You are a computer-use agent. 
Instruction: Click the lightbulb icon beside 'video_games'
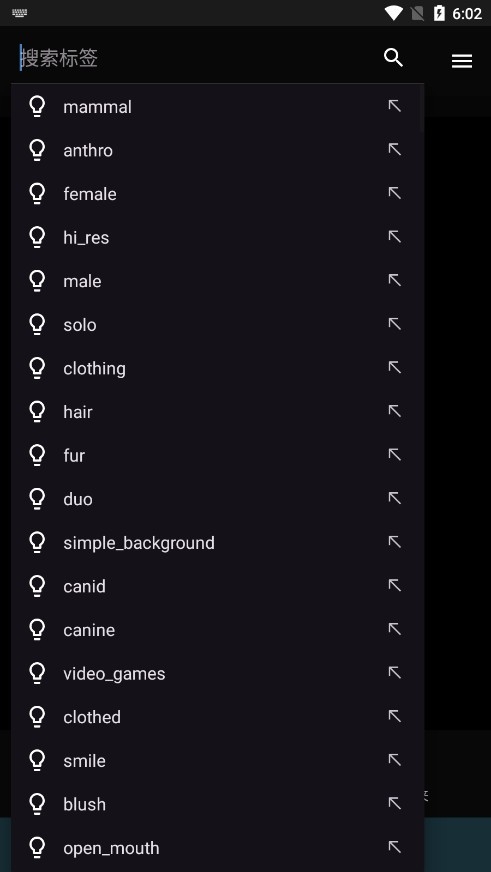click(x=37, y=673)
